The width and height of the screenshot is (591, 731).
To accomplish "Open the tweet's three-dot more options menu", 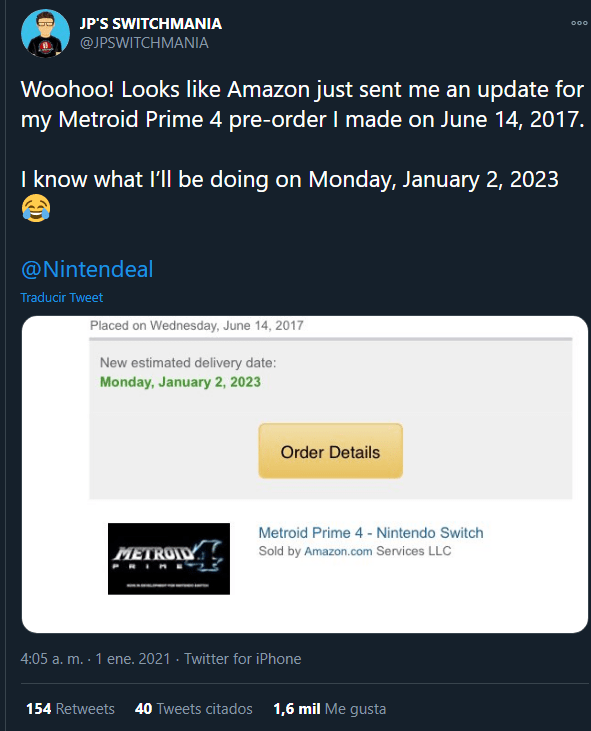I will (x=579, y=23).
